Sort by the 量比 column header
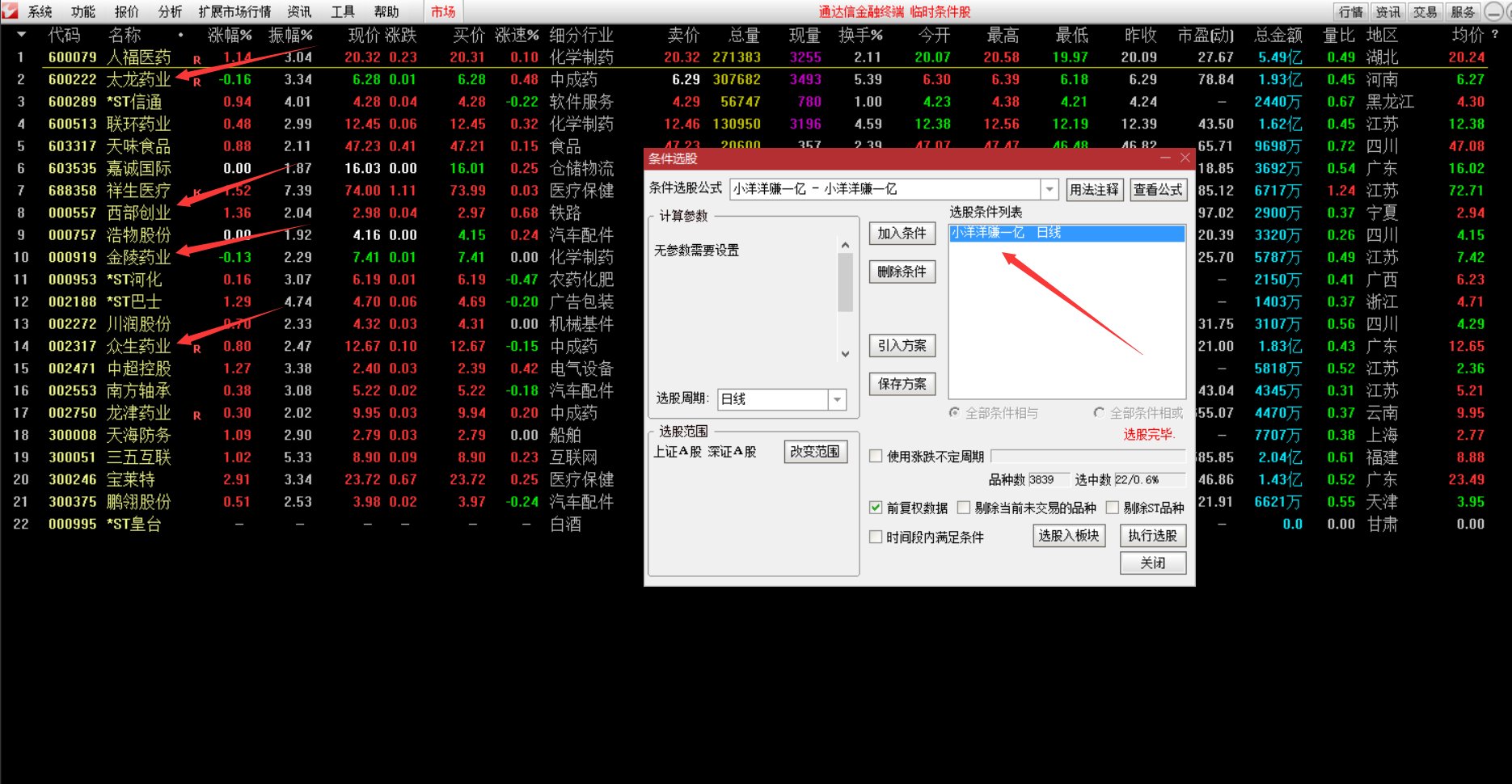The height and width of the screenshot is (784, 1512). (x=1339, y=35)
